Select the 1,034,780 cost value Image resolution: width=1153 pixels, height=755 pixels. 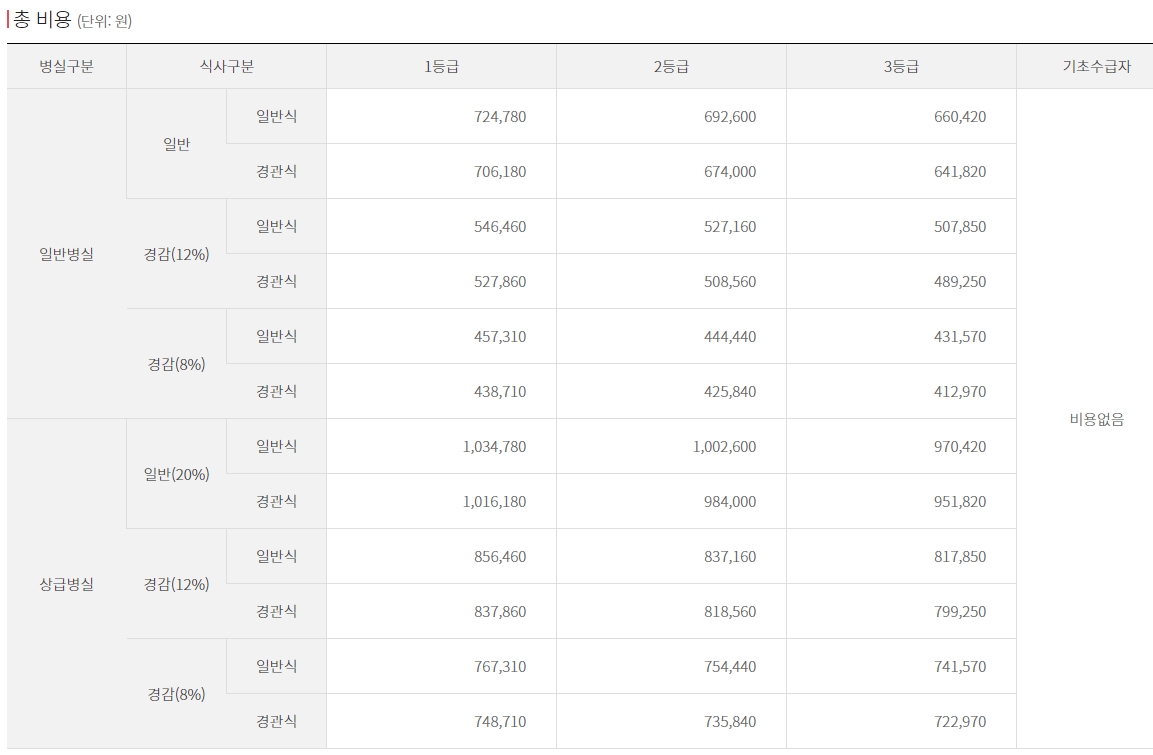click(494, 447)
